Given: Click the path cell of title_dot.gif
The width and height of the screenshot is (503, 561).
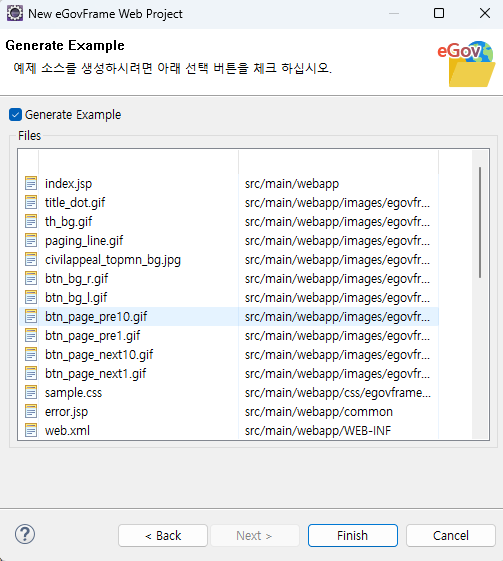Looking at the screenshot, I should pyautogui.click(x=337, y=203).
